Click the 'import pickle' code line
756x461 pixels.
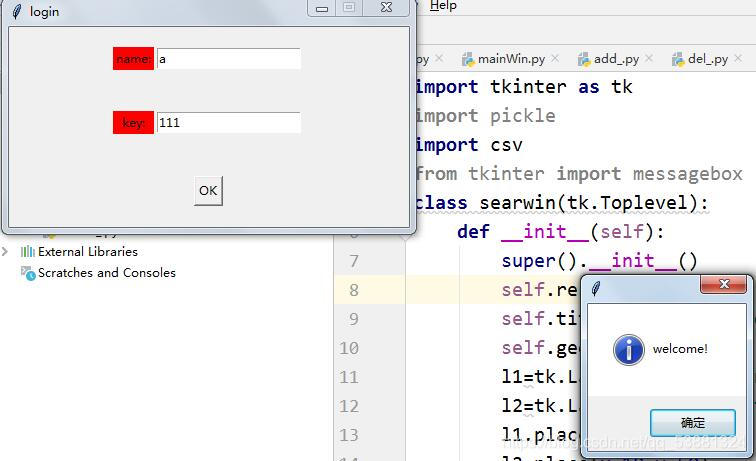(x=486, y=116)
